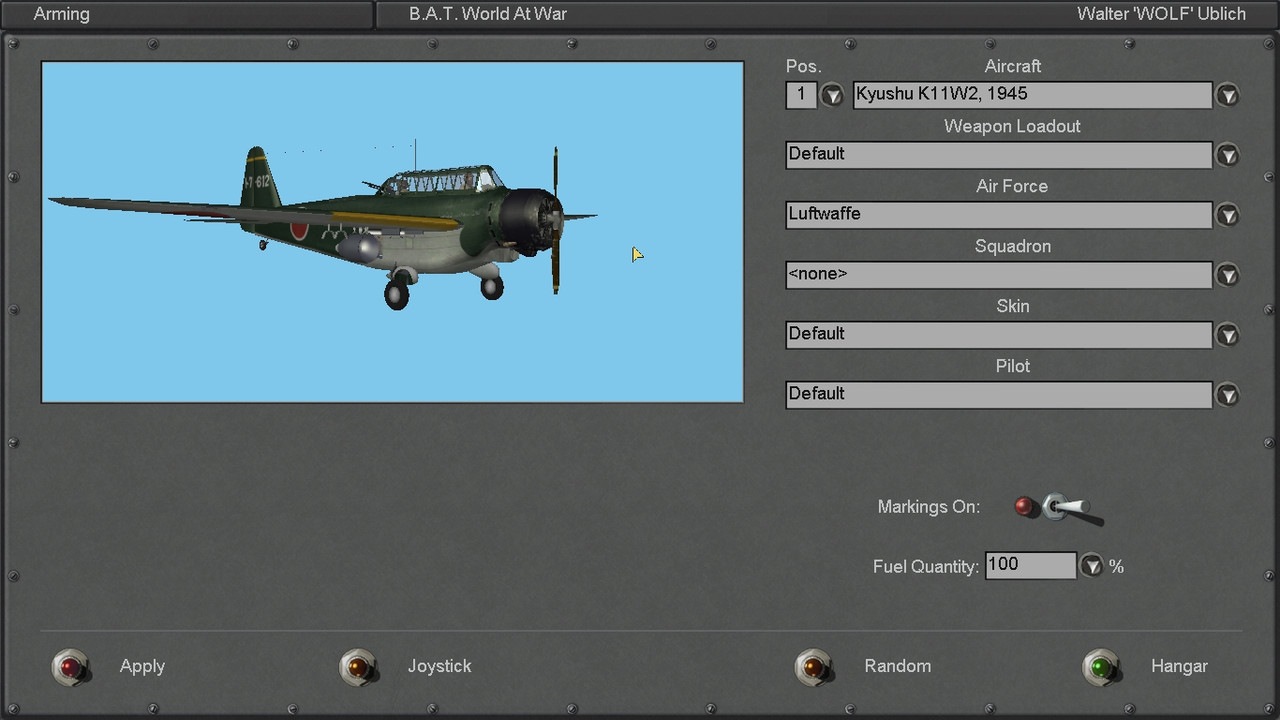This screenshot has height=720, width=1280.
Task: Toggle the Markings On switch
Action: 1072,509
